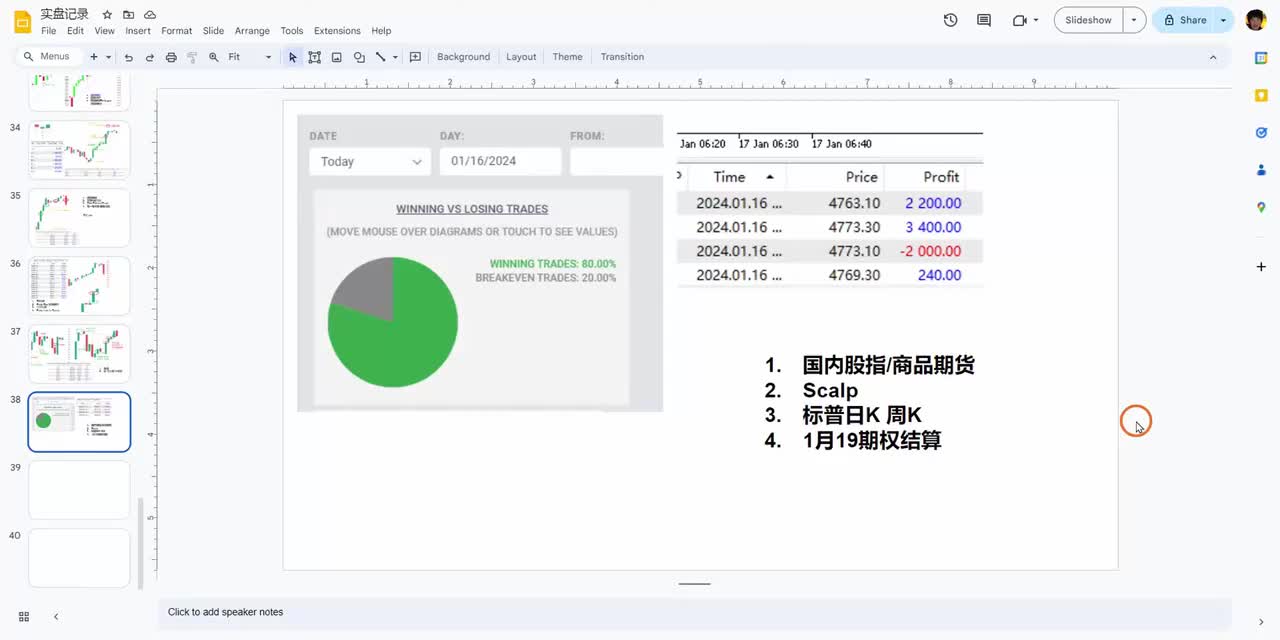
Task: Check the cloud save status icon
Action: coord(150,15)
